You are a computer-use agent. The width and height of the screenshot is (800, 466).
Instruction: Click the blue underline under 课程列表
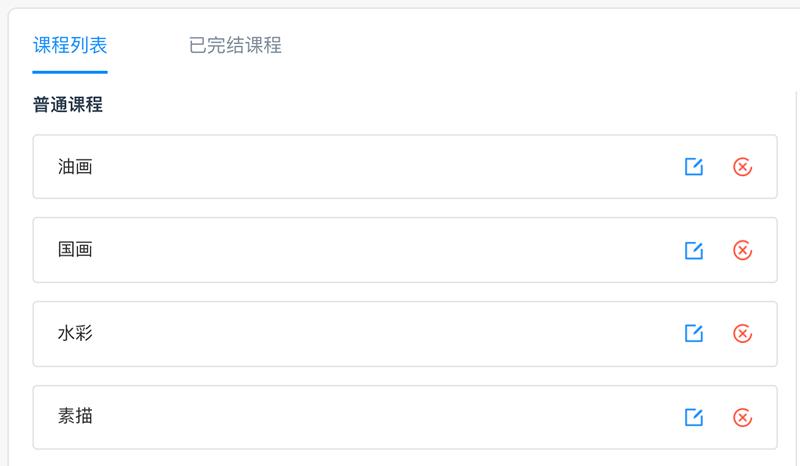pyautogui.click(x=70, y=72)
